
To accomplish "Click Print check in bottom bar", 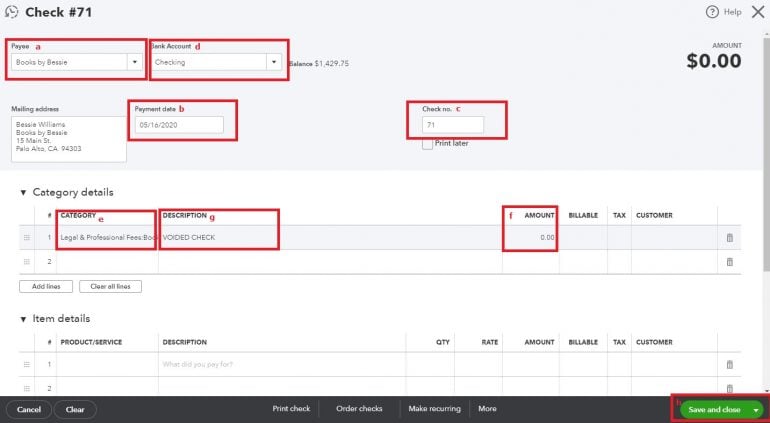I will click(291, 409).
